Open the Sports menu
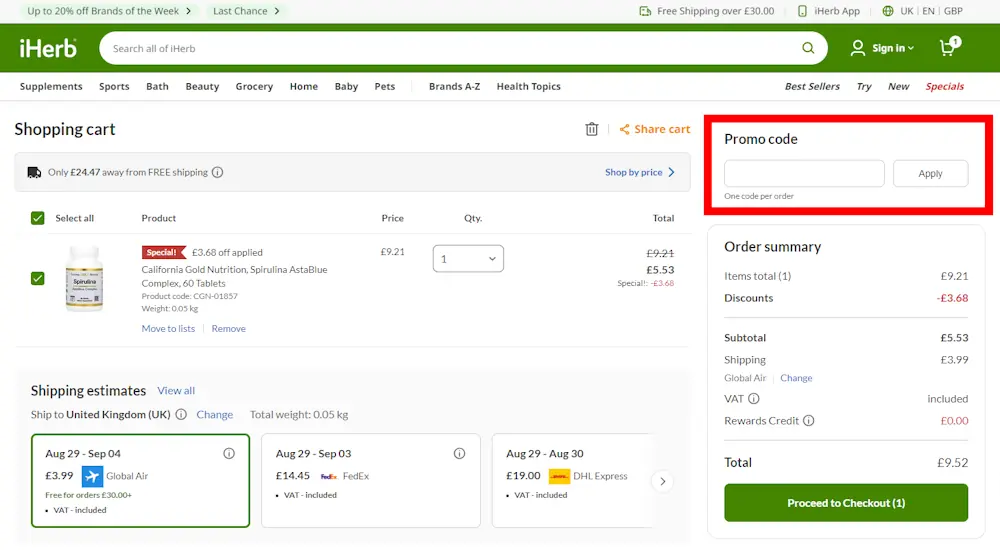Image resolution: width=1000 pixels, height=550 pixels. click(x=114, y=86)
